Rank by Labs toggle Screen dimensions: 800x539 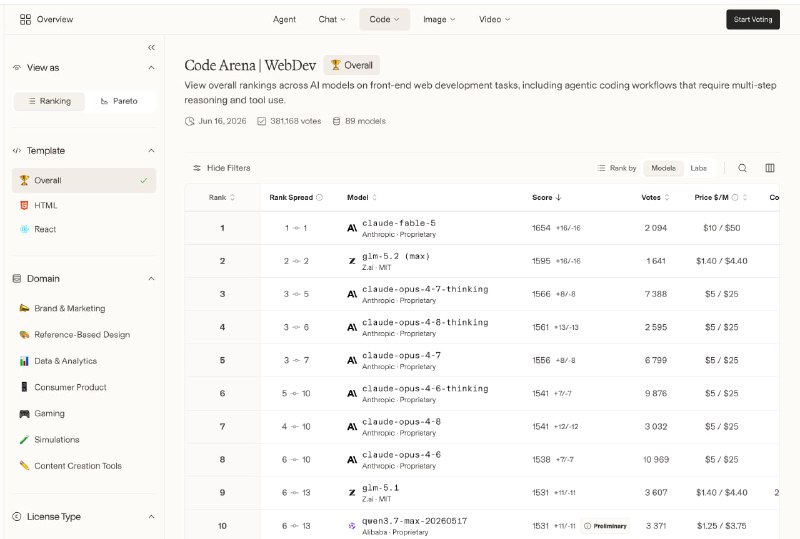click(x=698, y=168)
